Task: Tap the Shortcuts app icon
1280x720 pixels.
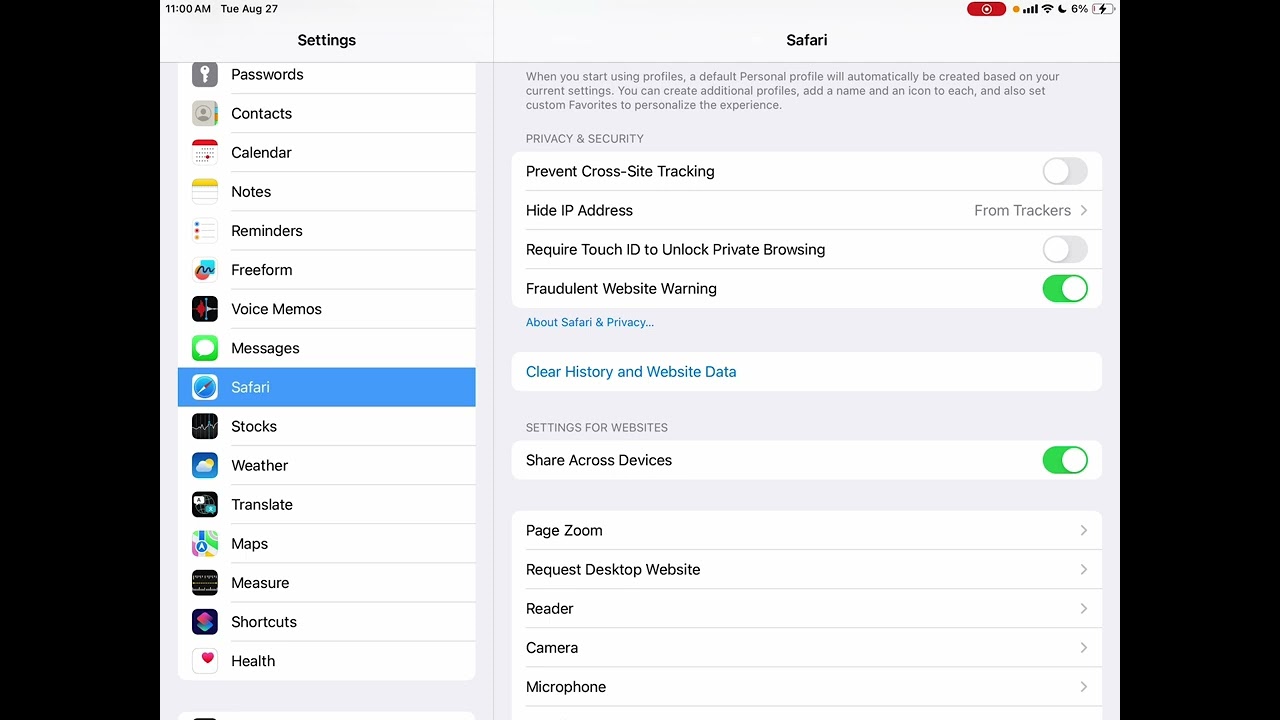Action: point(205,622)
